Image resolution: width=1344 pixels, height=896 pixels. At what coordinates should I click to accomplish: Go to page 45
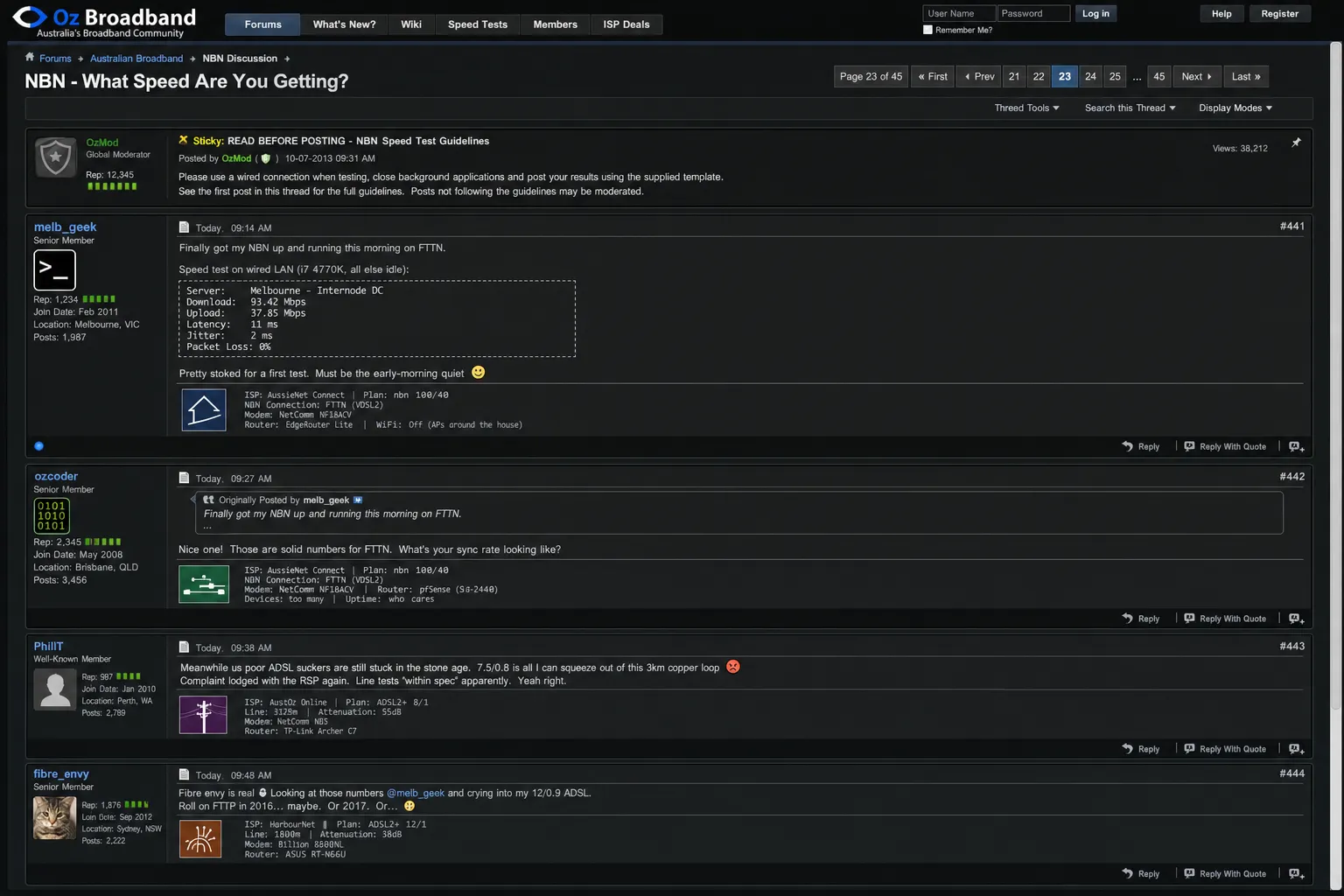(x=1158, y=76)
